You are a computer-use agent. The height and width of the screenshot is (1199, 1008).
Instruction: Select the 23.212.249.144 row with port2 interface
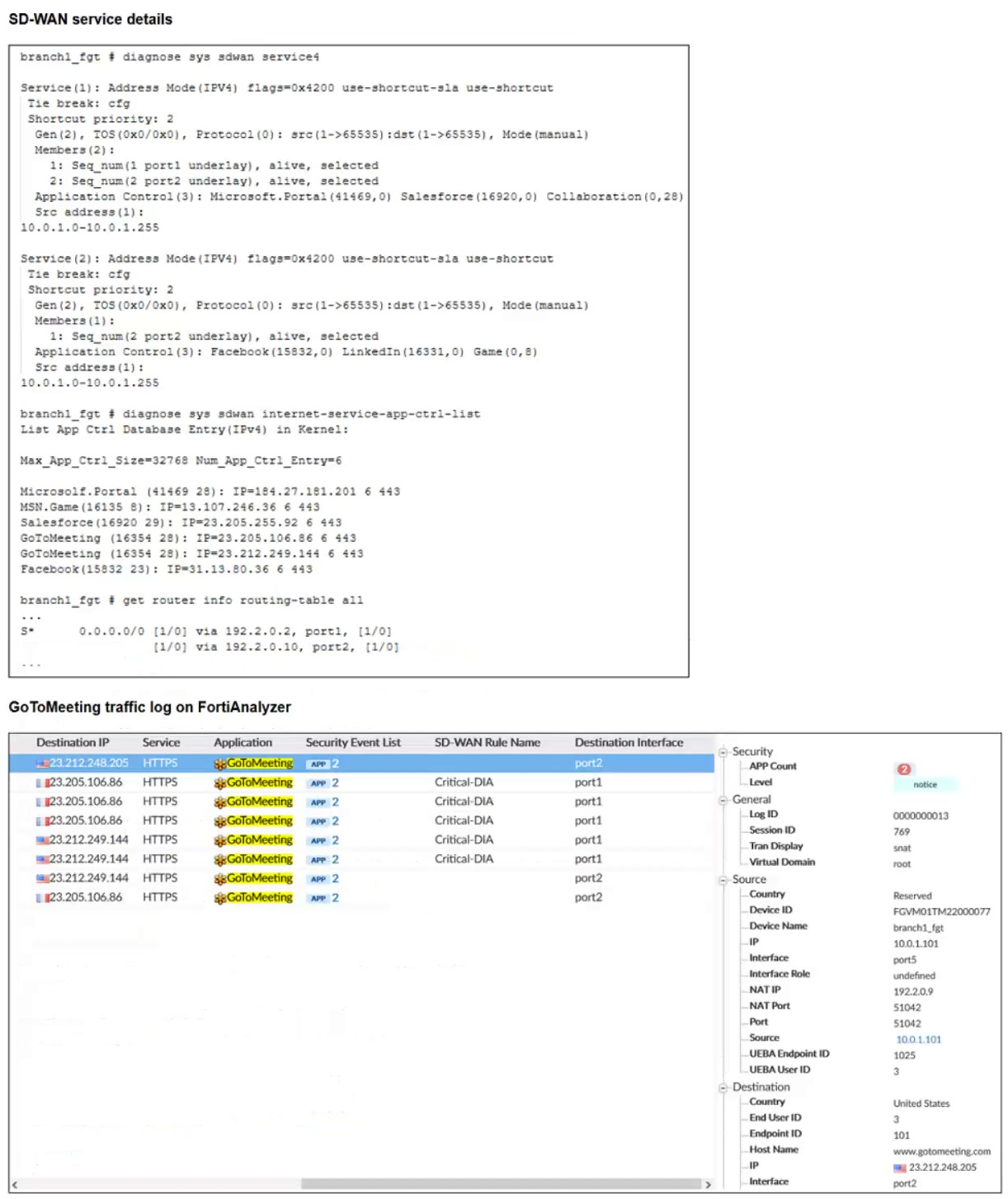point(361,878)
